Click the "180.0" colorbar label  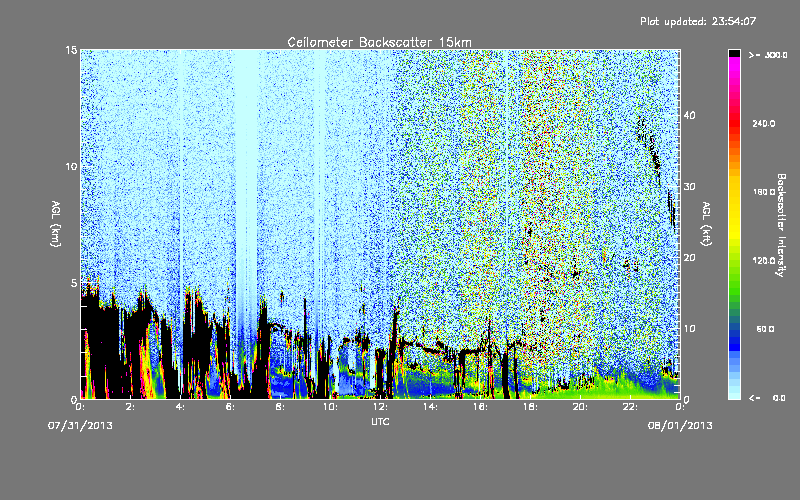(764, 192)
